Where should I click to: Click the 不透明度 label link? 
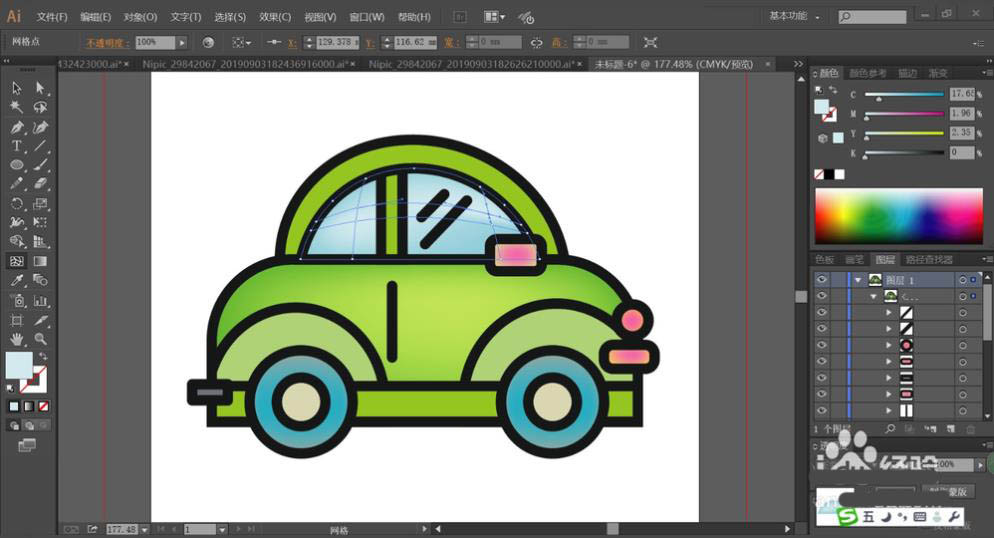[107, 42]
